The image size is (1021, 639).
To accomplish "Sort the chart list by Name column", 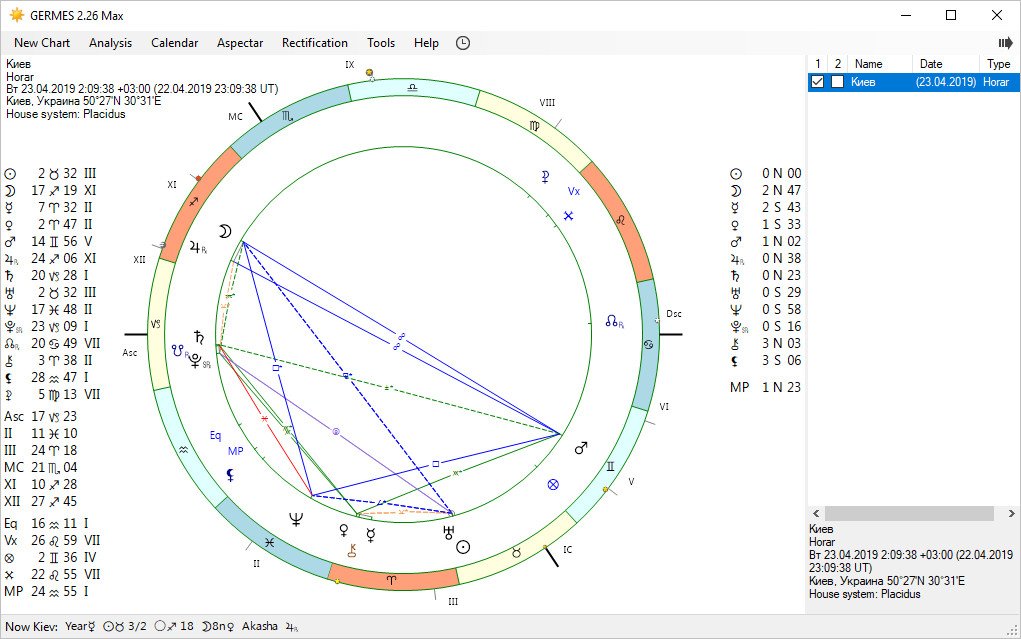I will (868, 64).
